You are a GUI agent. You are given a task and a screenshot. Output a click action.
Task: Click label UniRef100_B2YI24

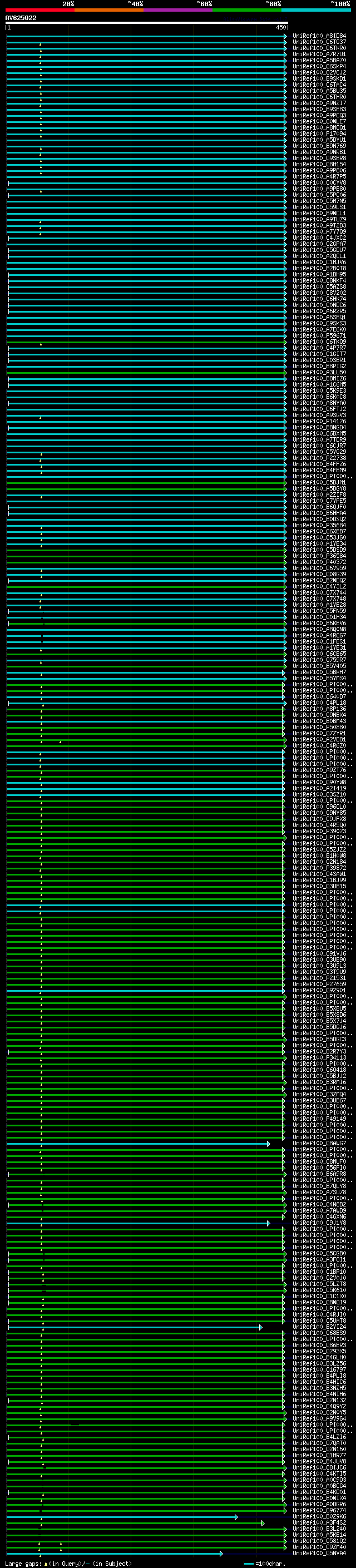point(319,1327)
